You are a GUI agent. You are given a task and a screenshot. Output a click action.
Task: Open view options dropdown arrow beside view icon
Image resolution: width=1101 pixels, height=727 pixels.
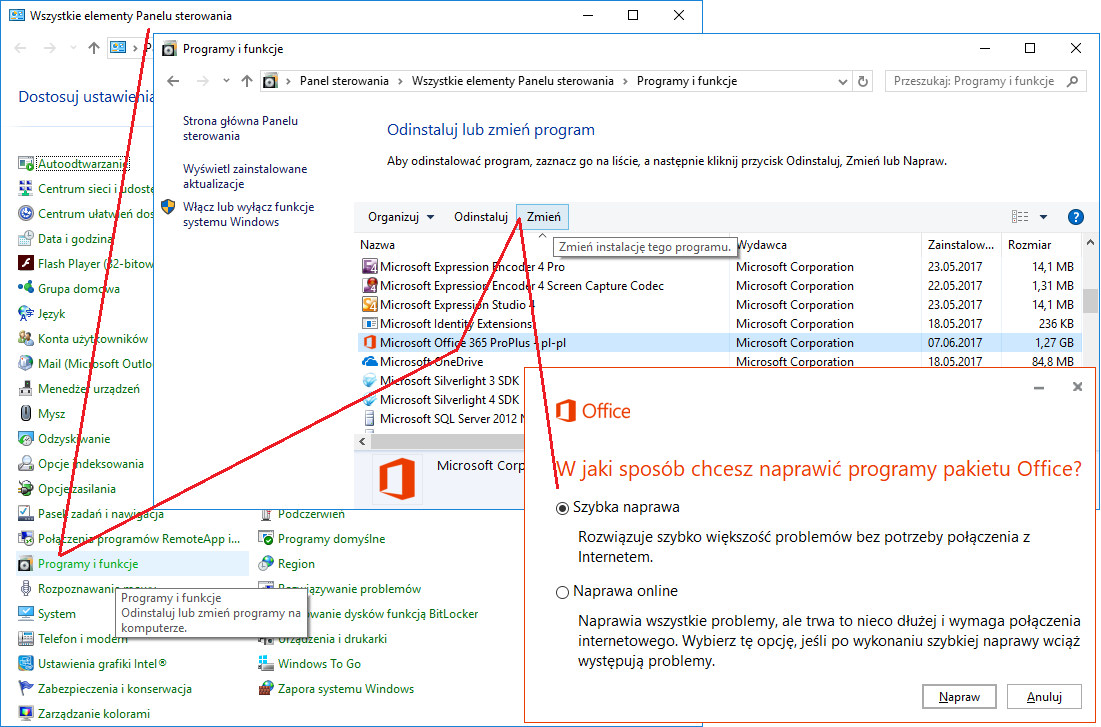tap(1043, 217)
